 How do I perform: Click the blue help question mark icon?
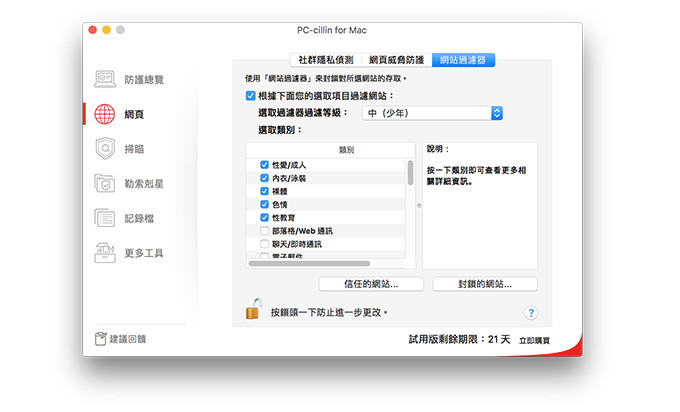point(531,313)
